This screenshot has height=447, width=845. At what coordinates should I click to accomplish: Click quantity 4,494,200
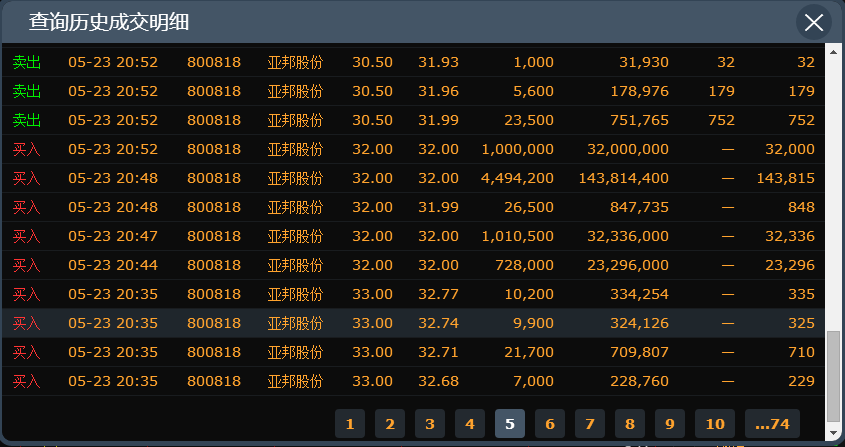(x=517, y=178)
